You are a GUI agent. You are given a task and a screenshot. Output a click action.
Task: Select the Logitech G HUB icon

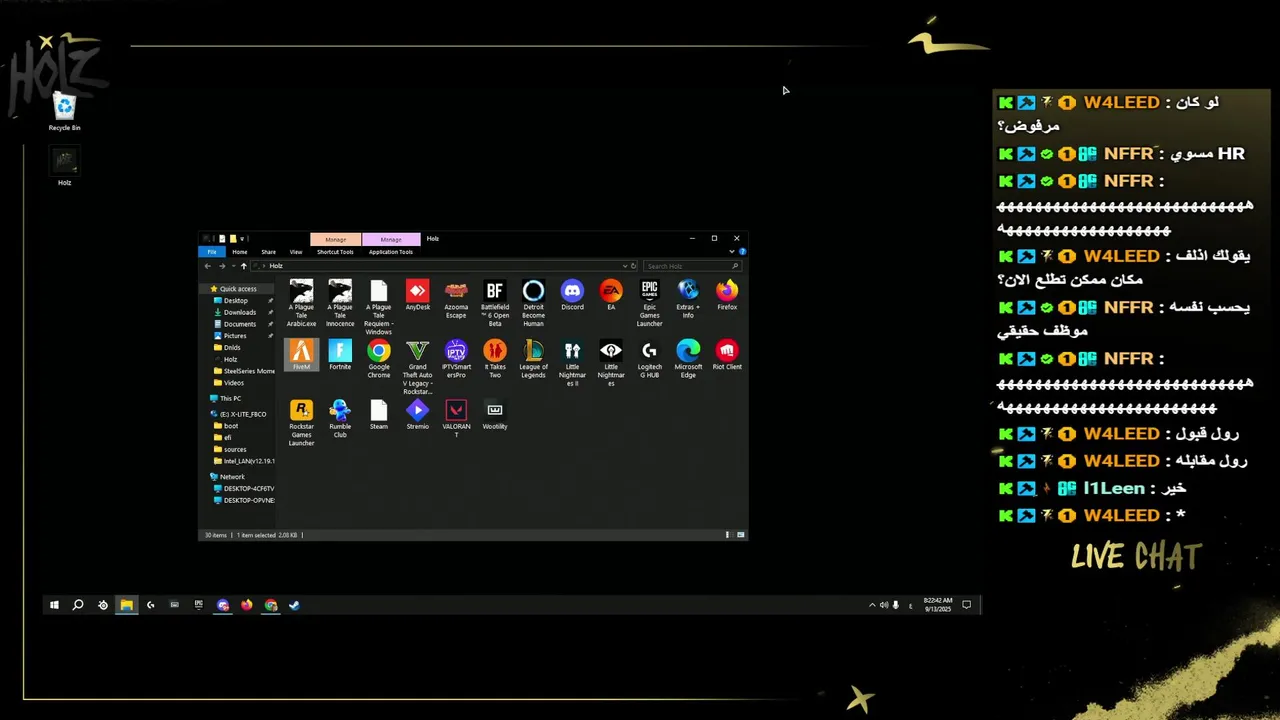(650, 358)
